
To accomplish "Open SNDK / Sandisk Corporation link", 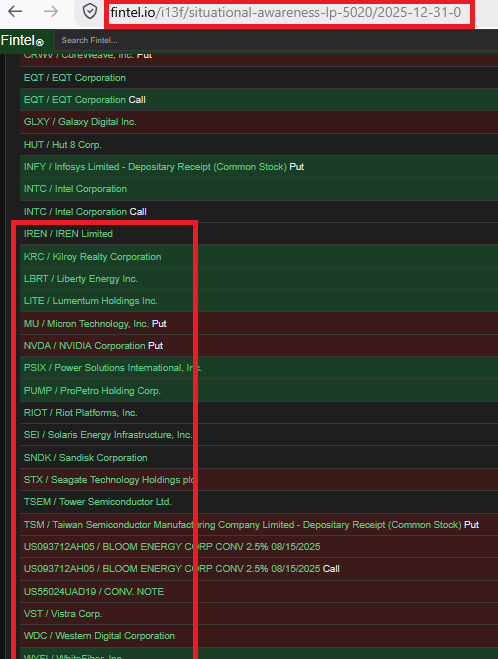I will point(85,458).
